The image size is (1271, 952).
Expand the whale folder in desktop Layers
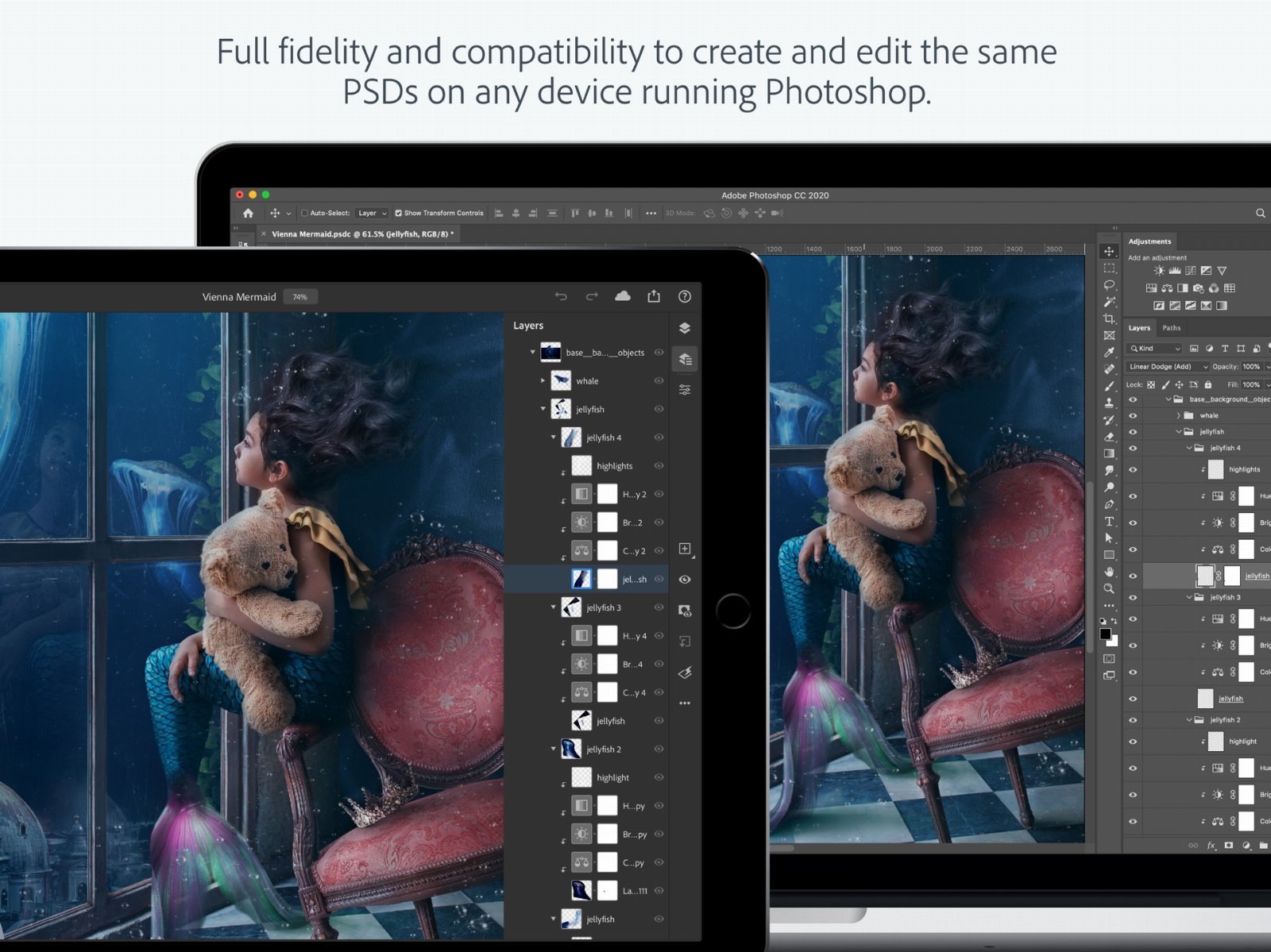tap(1178, 415)
